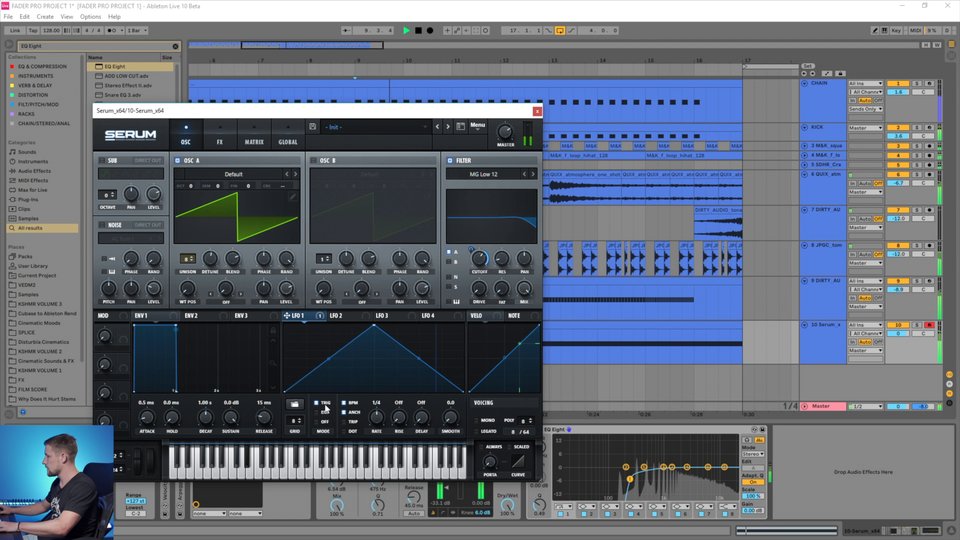
Task: Enable the LFO TRIG mode checkbox
Action: coord(317,403)
